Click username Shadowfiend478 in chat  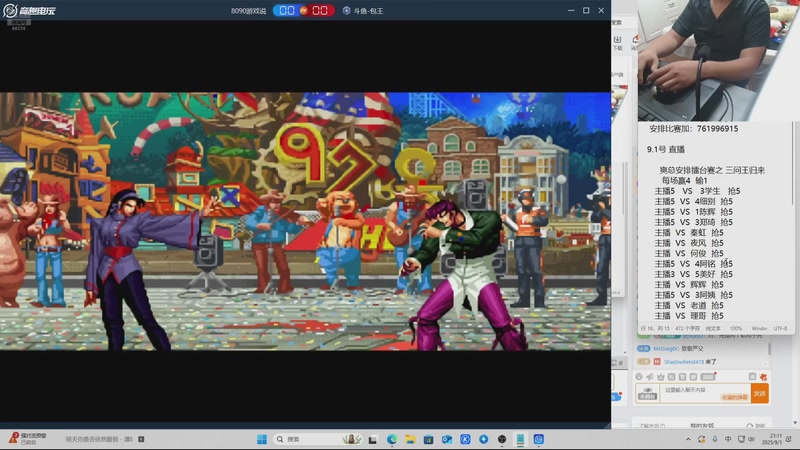[x=684, y=362]
